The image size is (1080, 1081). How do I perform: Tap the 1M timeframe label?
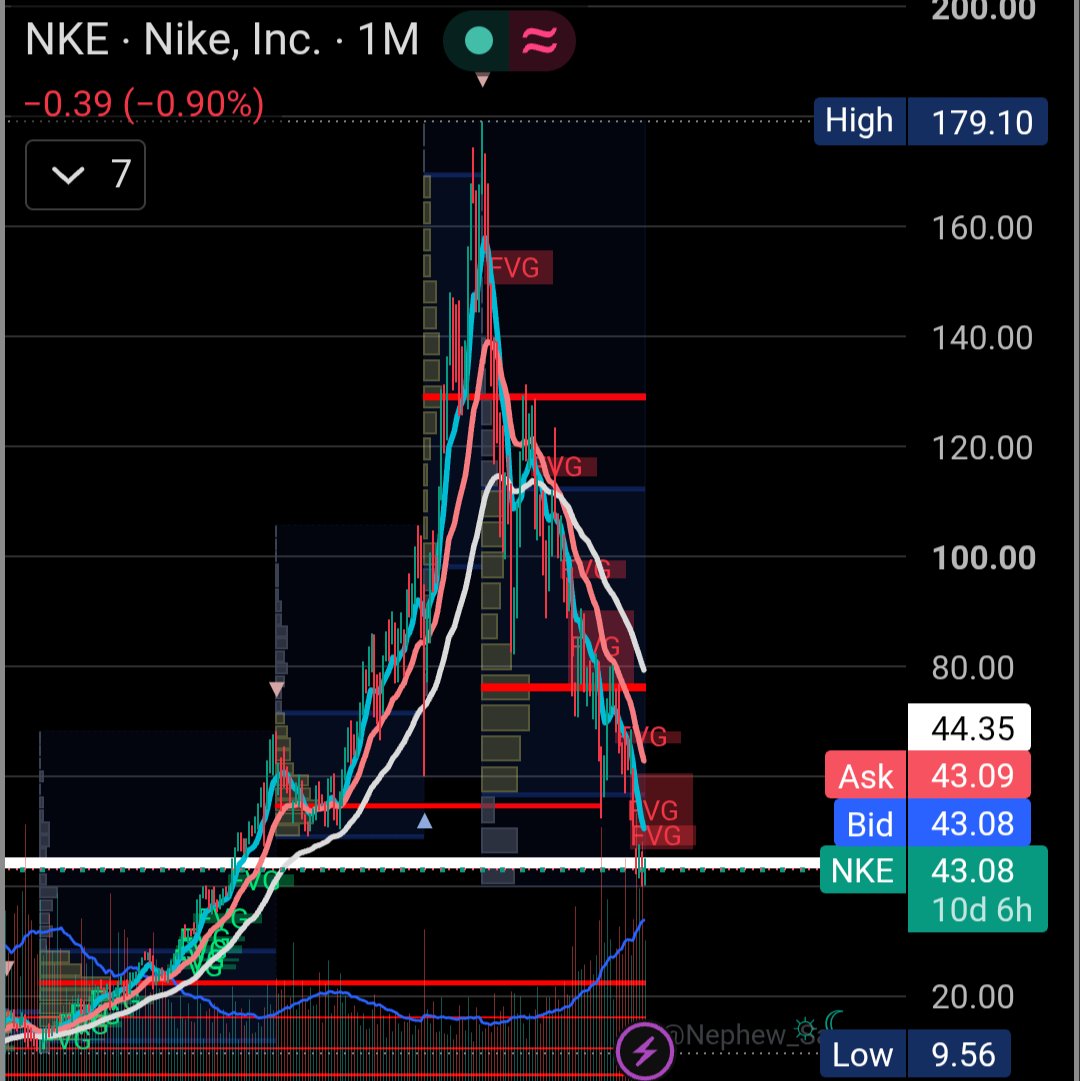coord(388,40)
